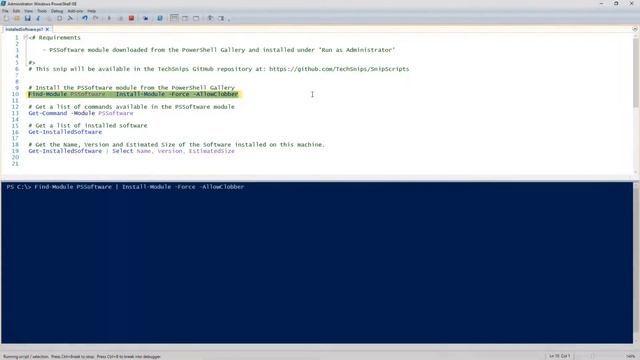Paste using the clipboard toolbar icon
640x360 pixels.
(x=60, y=18)
